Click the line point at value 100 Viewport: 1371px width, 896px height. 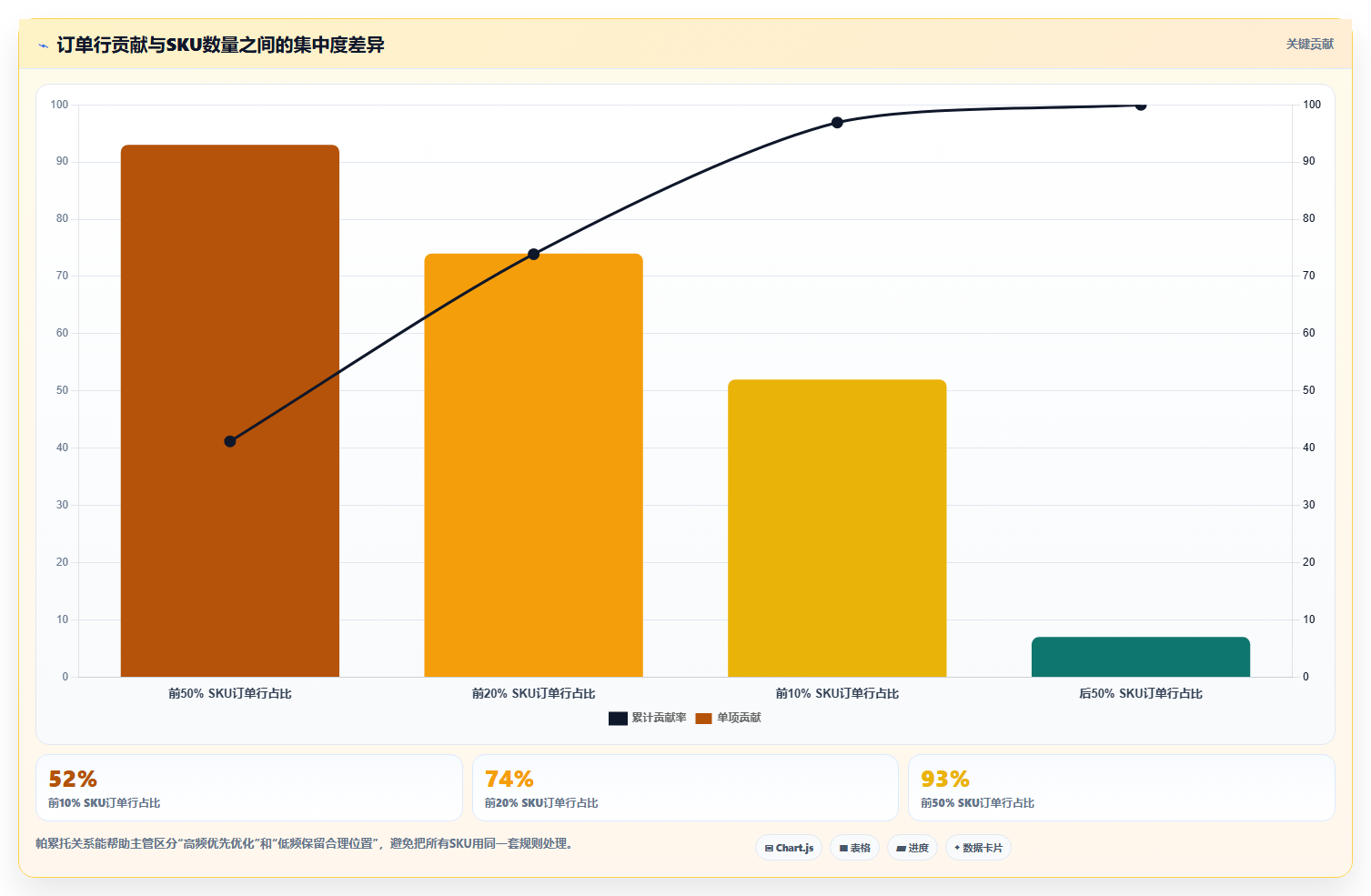1141,106
